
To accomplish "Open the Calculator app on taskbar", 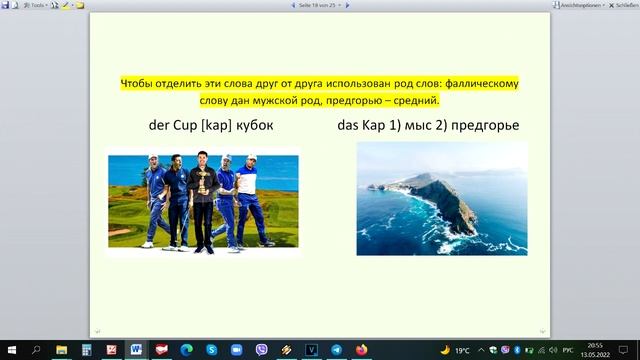I will coord(87,350).
